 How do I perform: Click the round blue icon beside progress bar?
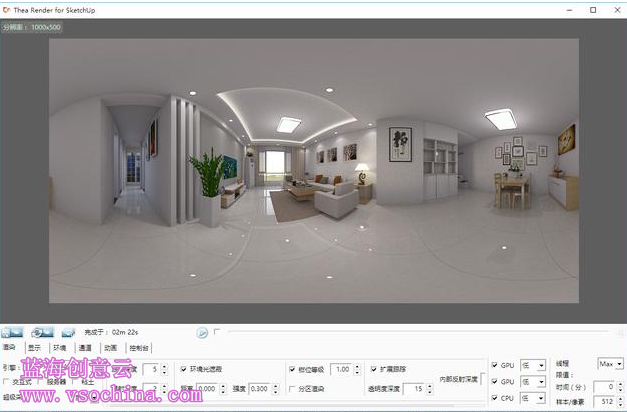[x=202, y=331]
